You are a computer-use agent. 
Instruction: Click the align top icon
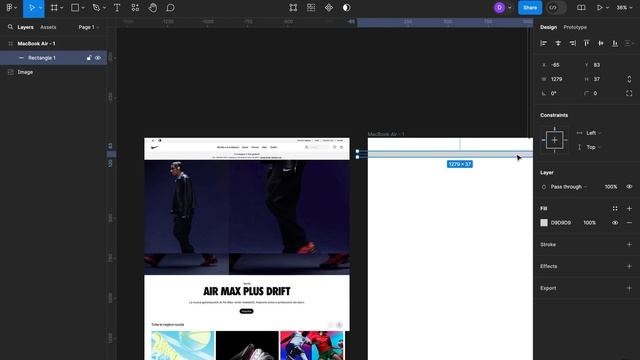click(587, 43)
